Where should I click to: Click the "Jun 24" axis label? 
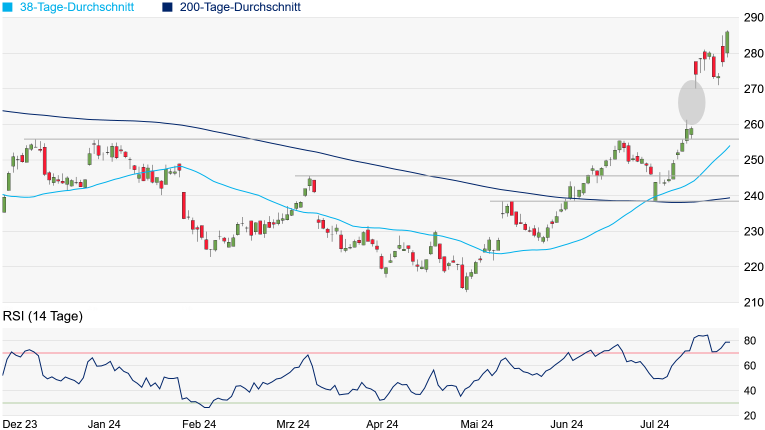point(567,424)
